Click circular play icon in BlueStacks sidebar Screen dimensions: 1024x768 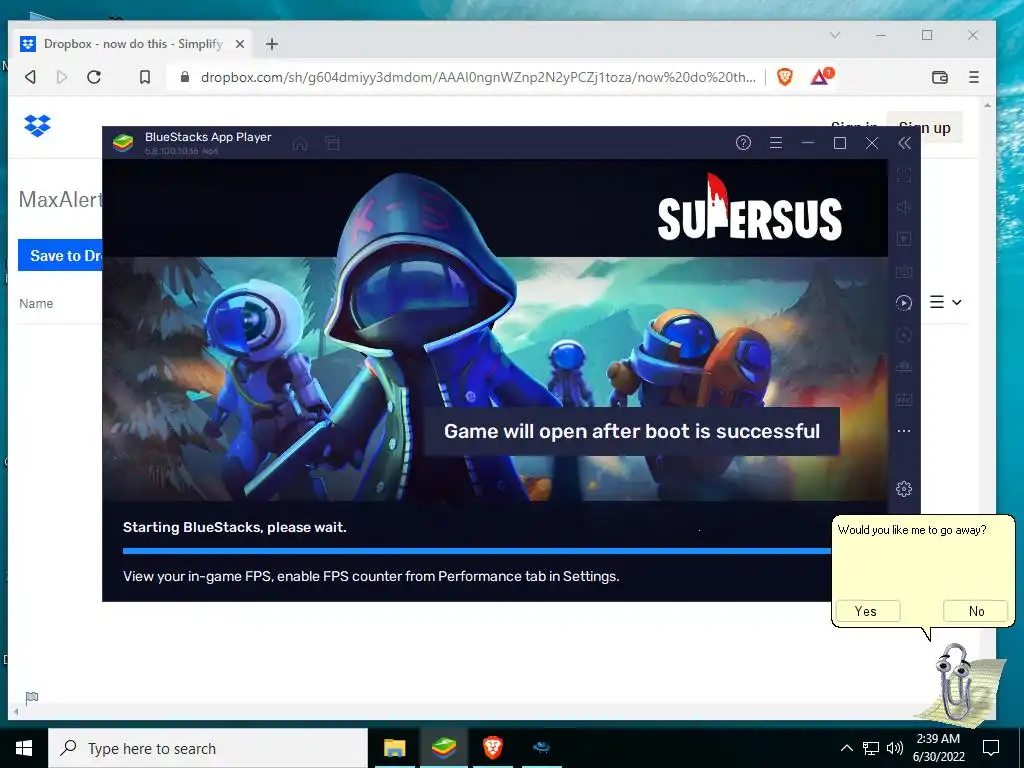tap(904, 302)
